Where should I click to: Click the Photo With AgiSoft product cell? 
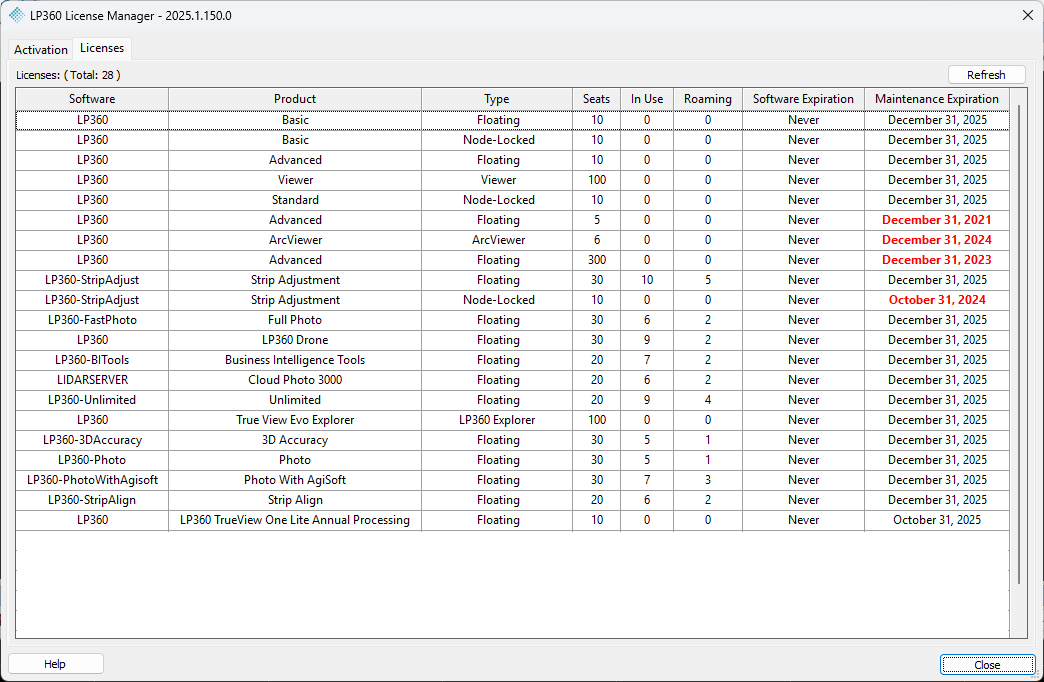coord(295,480)
